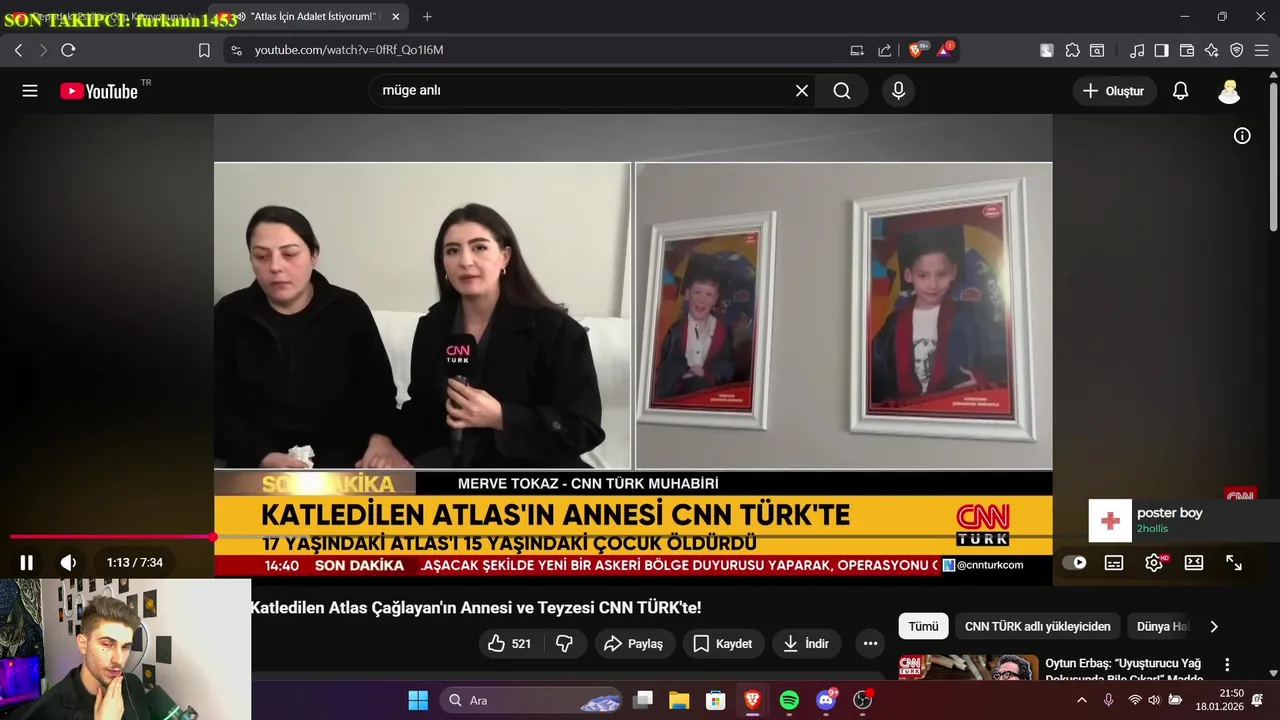Click the YouTube search magnifier button
Screen dimensions: 1280x720
click(842, 91)
